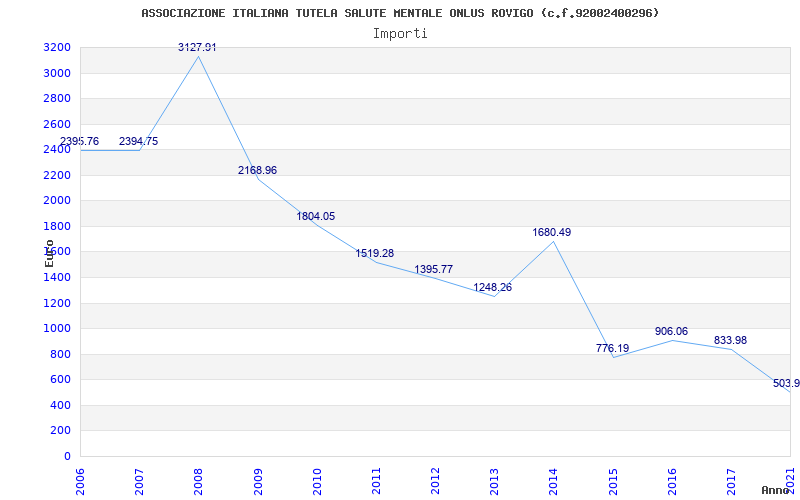Click the data label 833.98
The width and height of the screenshot is (800, 500).
(x=730, y=340)
